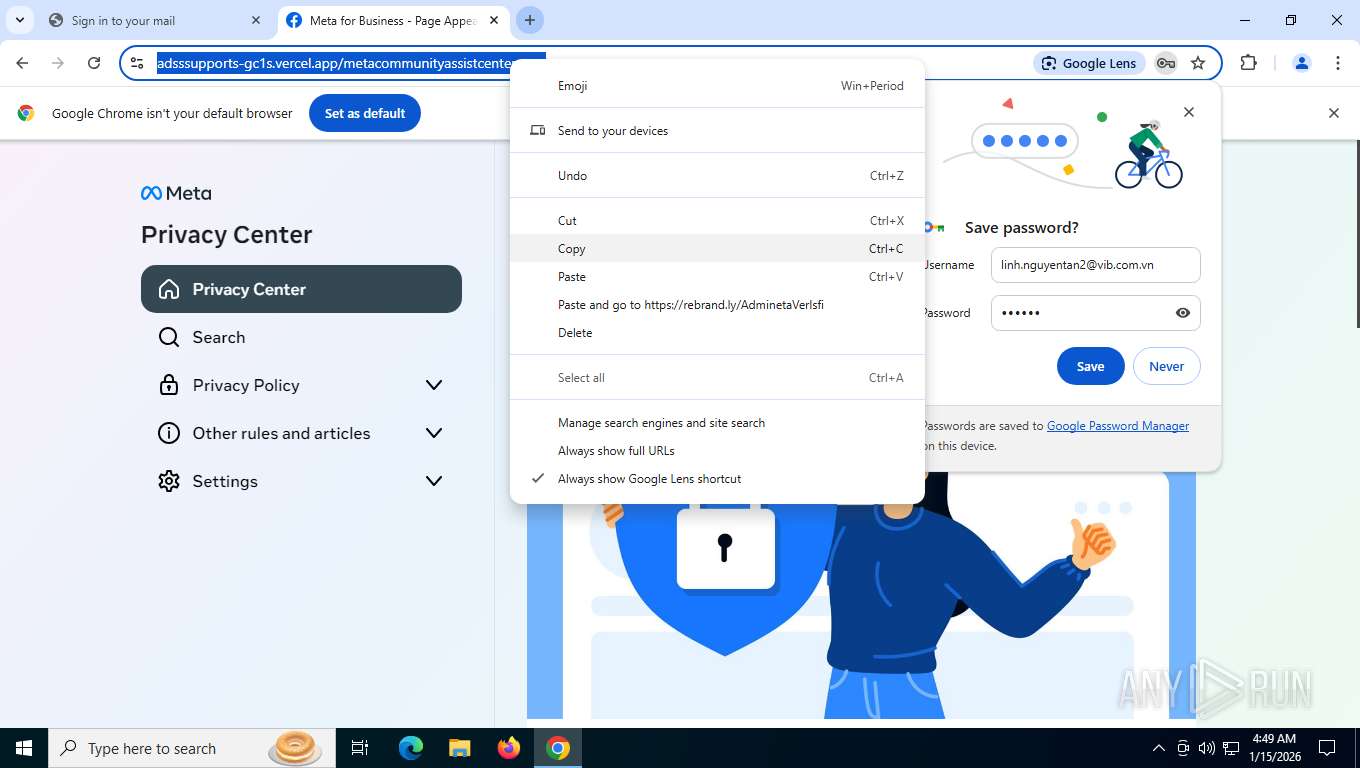
Task: Click the Meta logo
Action: (176, 193)
